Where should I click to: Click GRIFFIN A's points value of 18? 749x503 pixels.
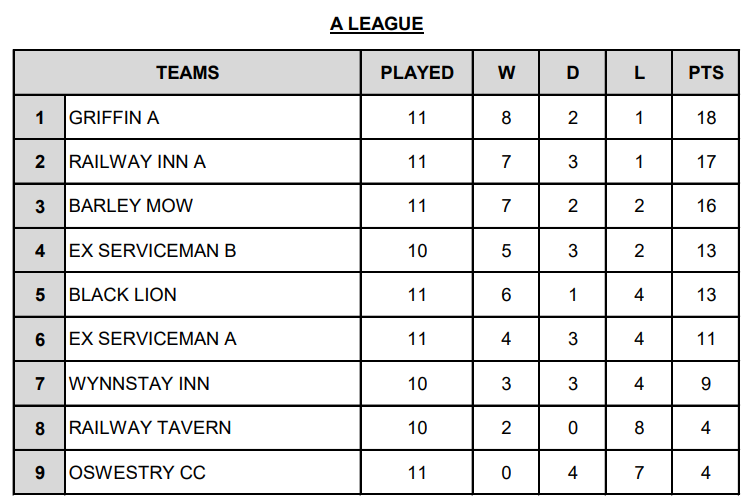point(706,118)
